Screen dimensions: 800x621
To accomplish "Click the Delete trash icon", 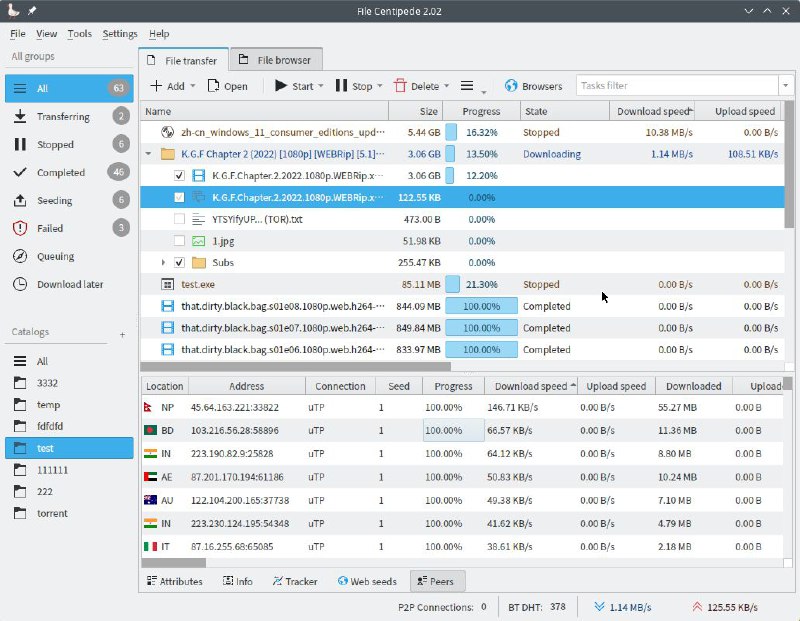I will (401, 86).
